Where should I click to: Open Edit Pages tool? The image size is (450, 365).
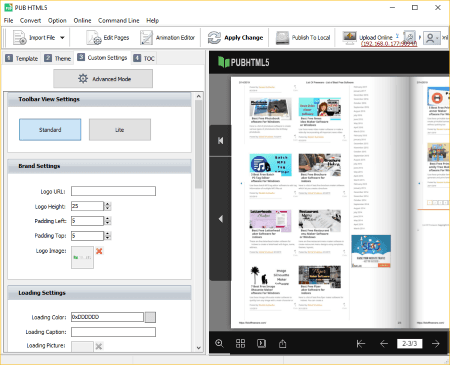coord(107,38)
